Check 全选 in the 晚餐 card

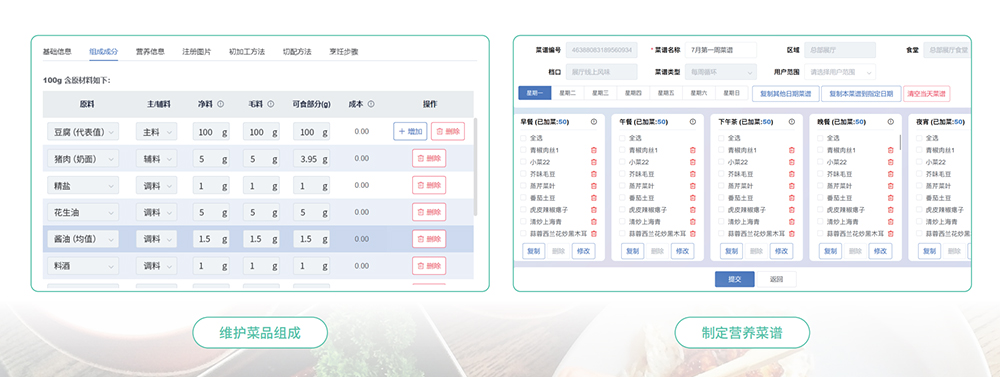click(x=820, y=138)
